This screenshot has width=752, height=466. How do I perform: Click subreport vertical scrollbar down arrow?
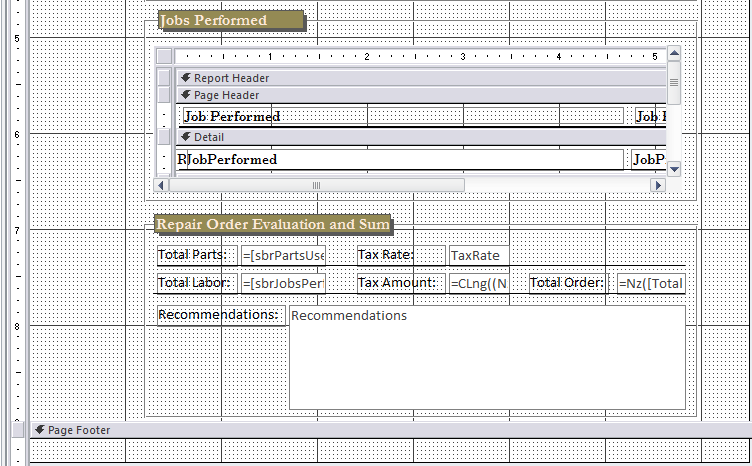tap(674, 169)
